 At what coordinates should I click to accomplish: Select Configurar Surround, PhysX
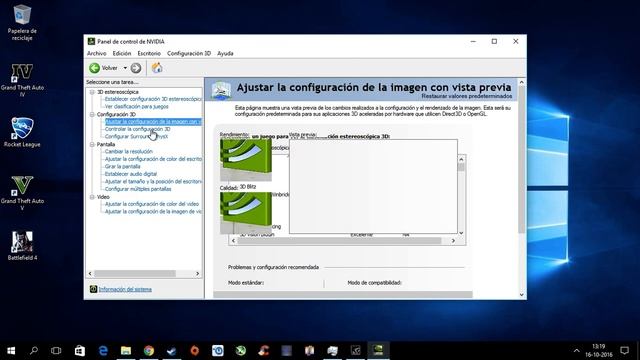(x=136, y=136)
